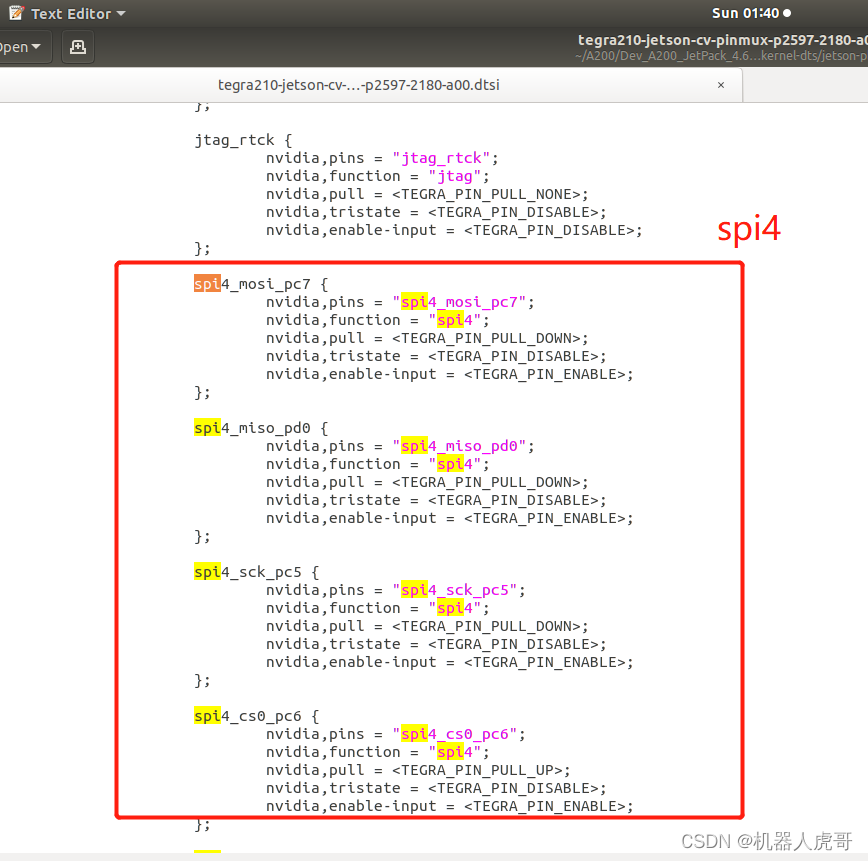The width and height of the screenshot is (868, 861).
Task: Click spi4_mosi_pc7 node header
Action: [261, 284]
